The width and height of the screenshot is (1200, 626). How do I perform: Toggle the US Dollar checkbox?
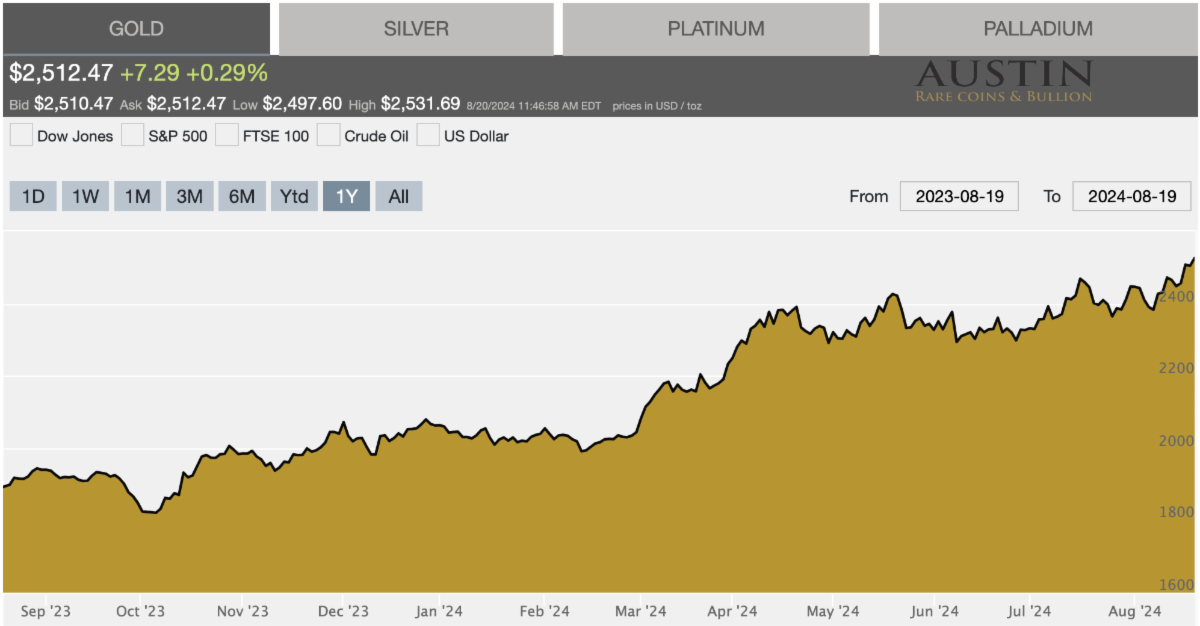pyautogui.click(x=428, y=136)
